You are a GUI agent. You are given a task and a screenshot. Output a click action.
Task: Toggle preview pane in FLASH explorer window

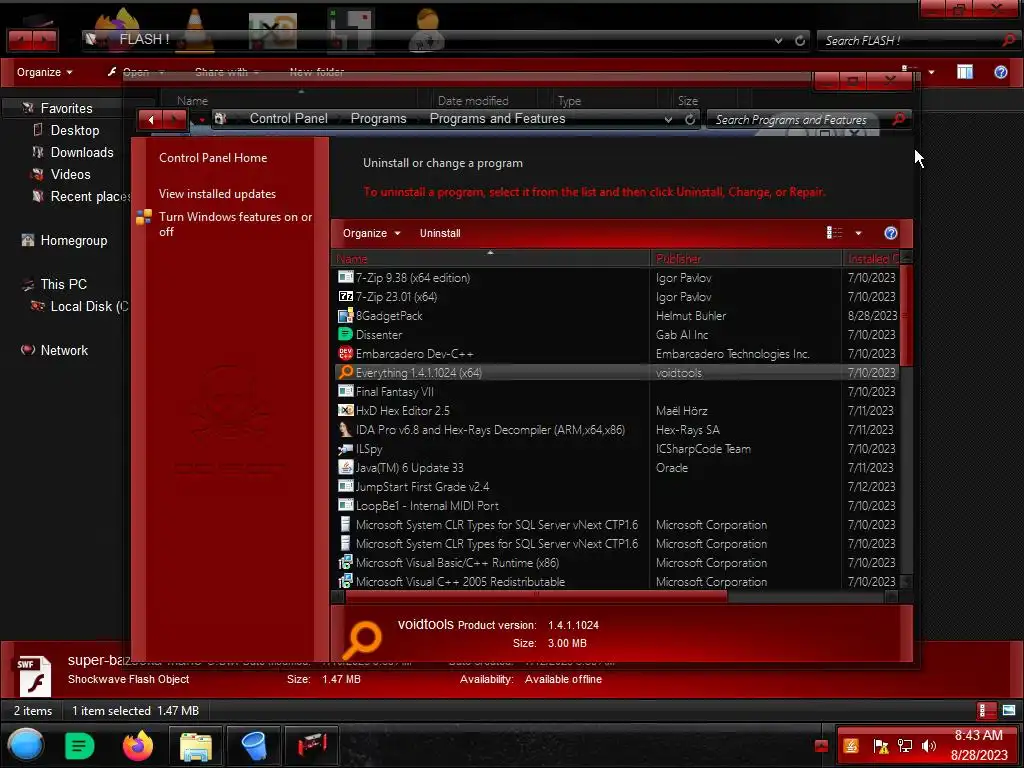[965, 72]
